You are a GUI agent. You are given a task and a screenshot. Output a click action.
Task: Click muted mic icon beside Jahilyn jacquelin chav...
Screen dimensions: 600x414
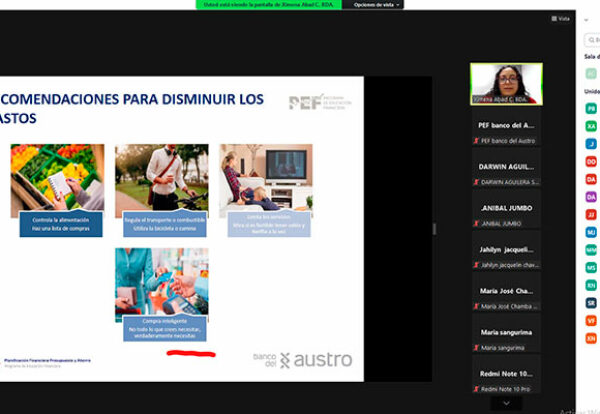tap(476, 265)
